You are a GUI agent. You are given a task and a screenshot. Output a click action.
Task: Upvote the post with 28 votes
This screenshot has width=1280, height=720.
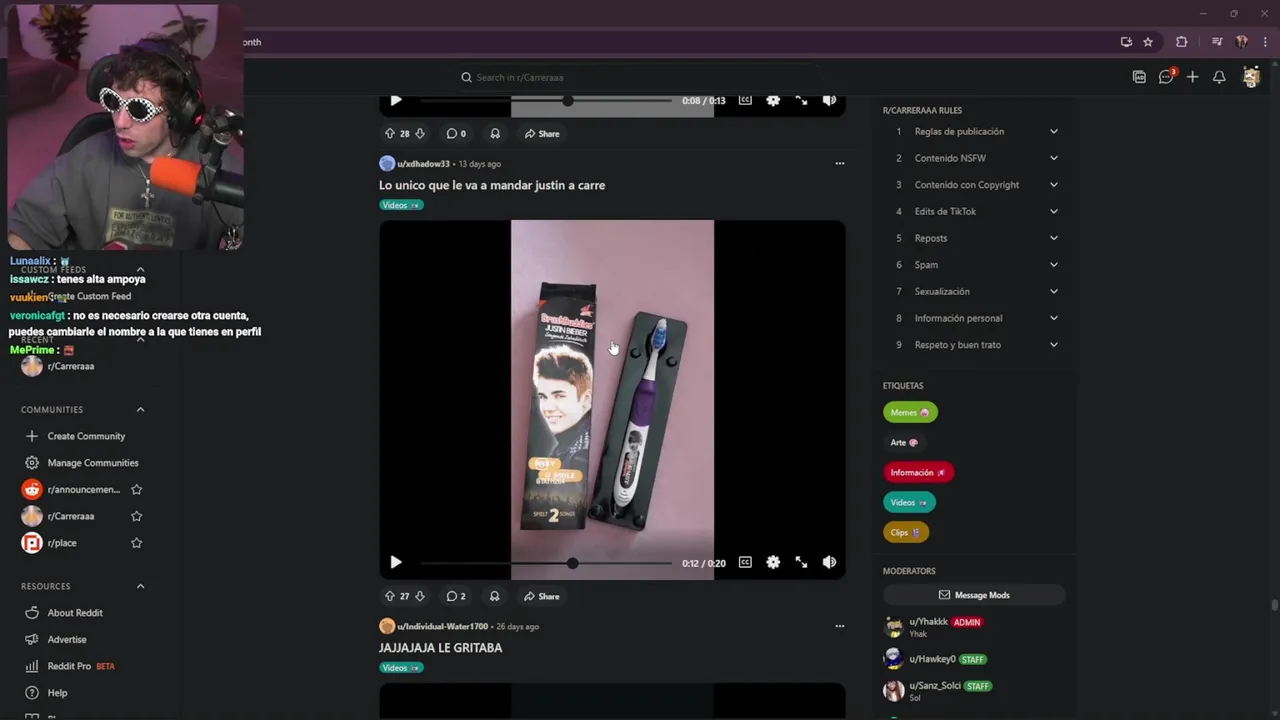pos(390,133)
